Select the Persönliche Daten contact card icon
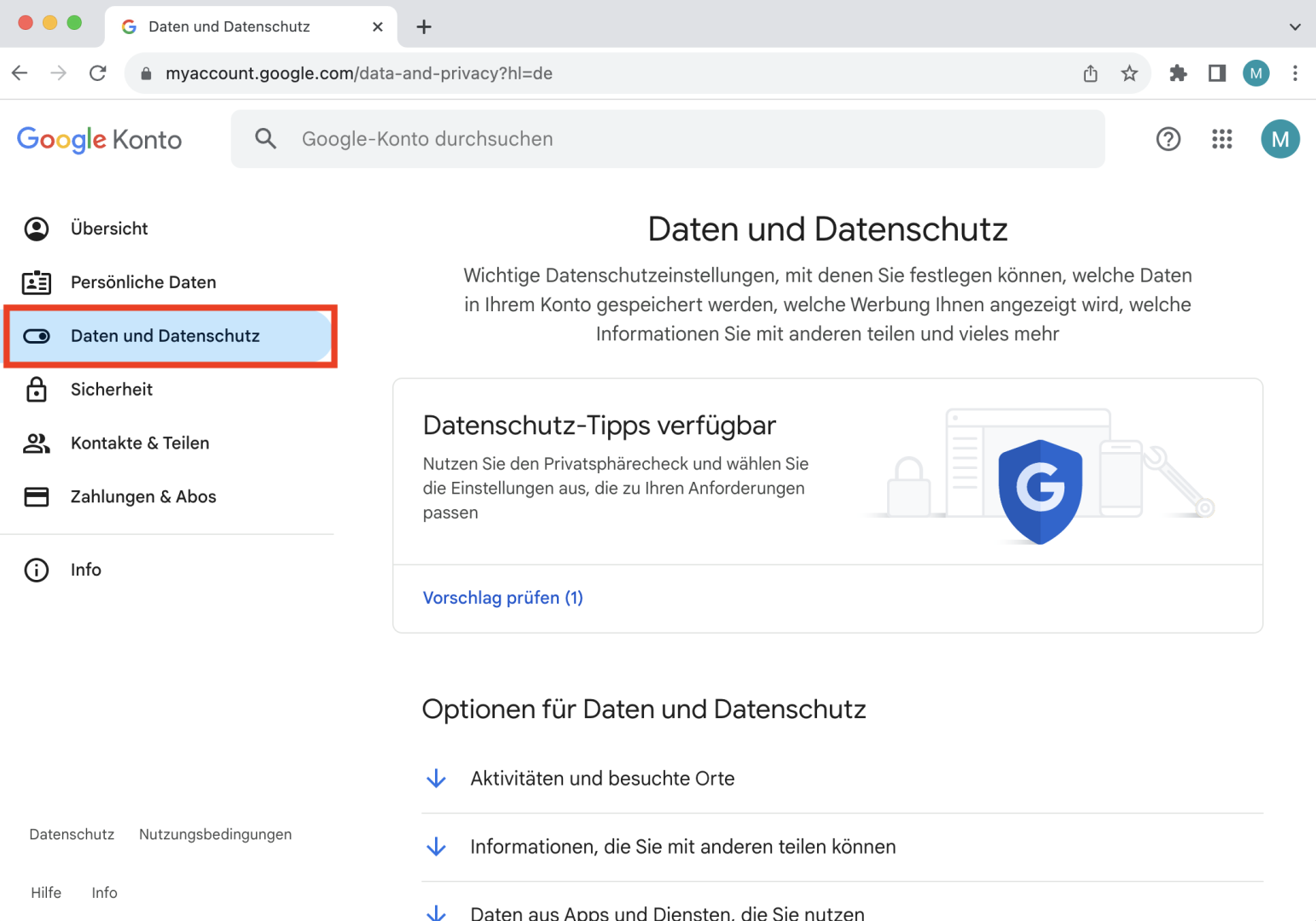This screenshot has width=1316, height=921. pos(37,281)
